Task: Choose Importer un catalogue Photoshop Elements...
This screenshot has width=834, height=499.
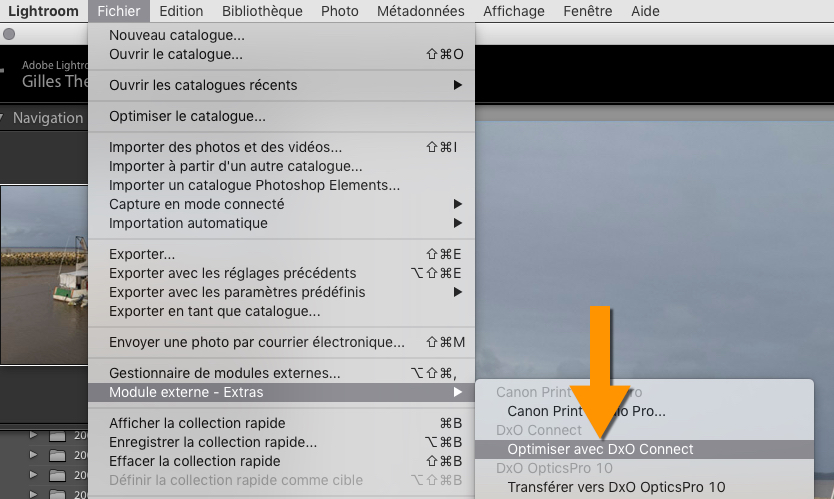Action: (281, 185)
